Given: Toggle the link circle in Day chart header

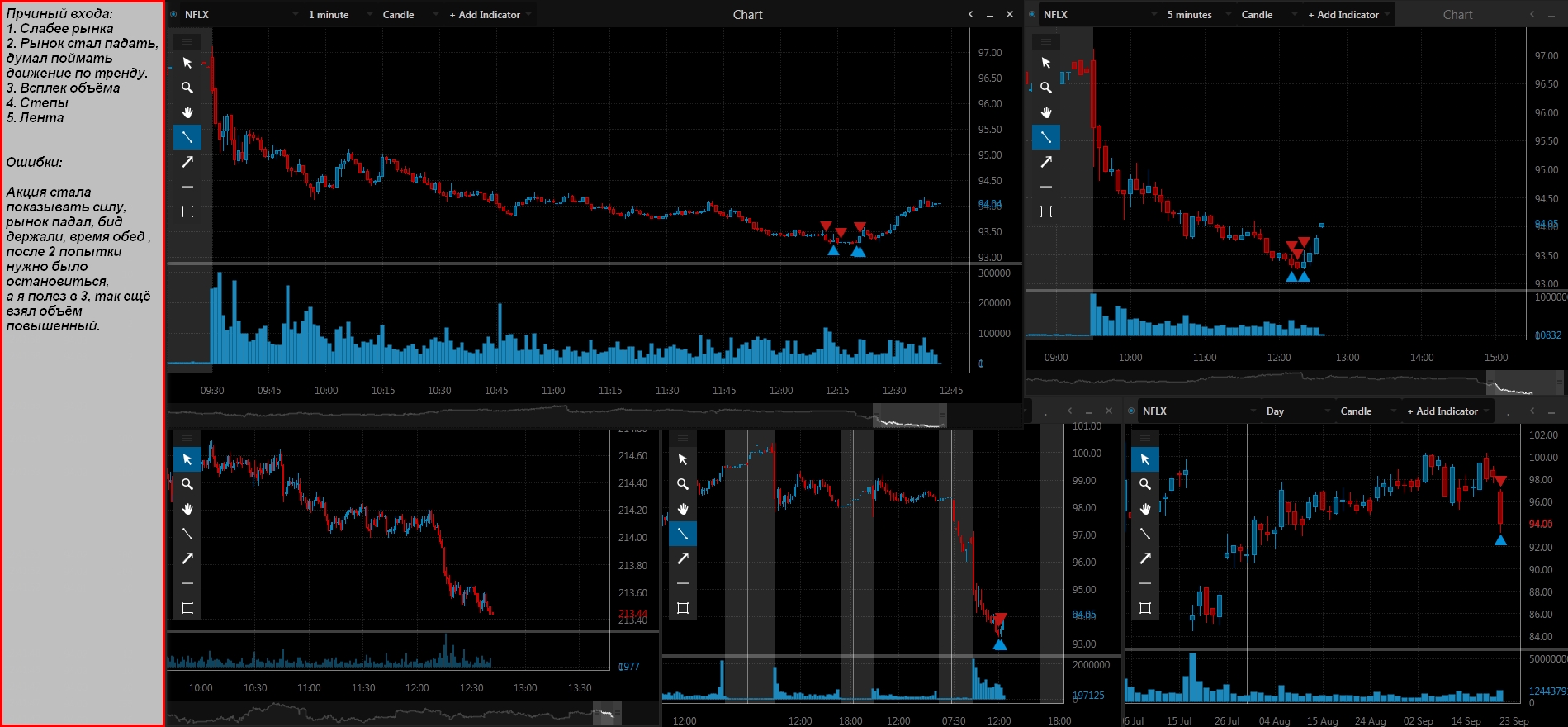Looking at the screenshot, I should point(1131,411).
